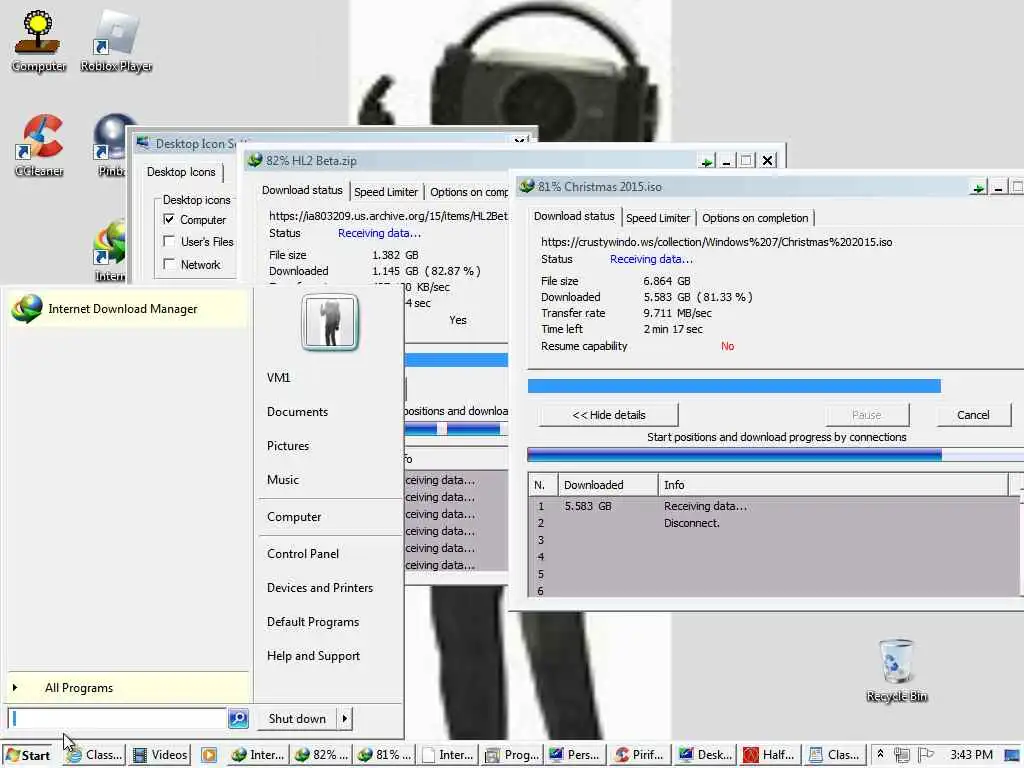The image size is (1024, 768).
Task: Switch to the 82% download taskbar button
Action: (323, 755)
